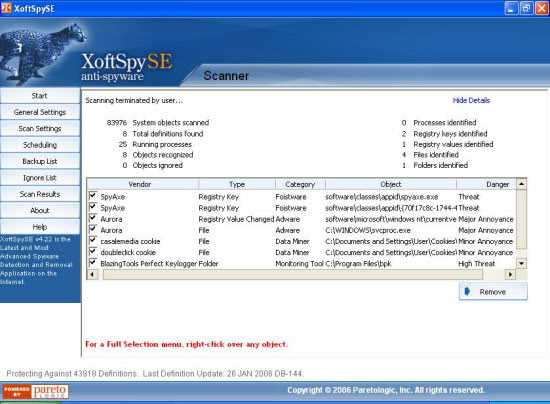Select the Aurora svcproc.exe file row
The height and width of the screenshot is (404, 550).
(x=302, y=230)
